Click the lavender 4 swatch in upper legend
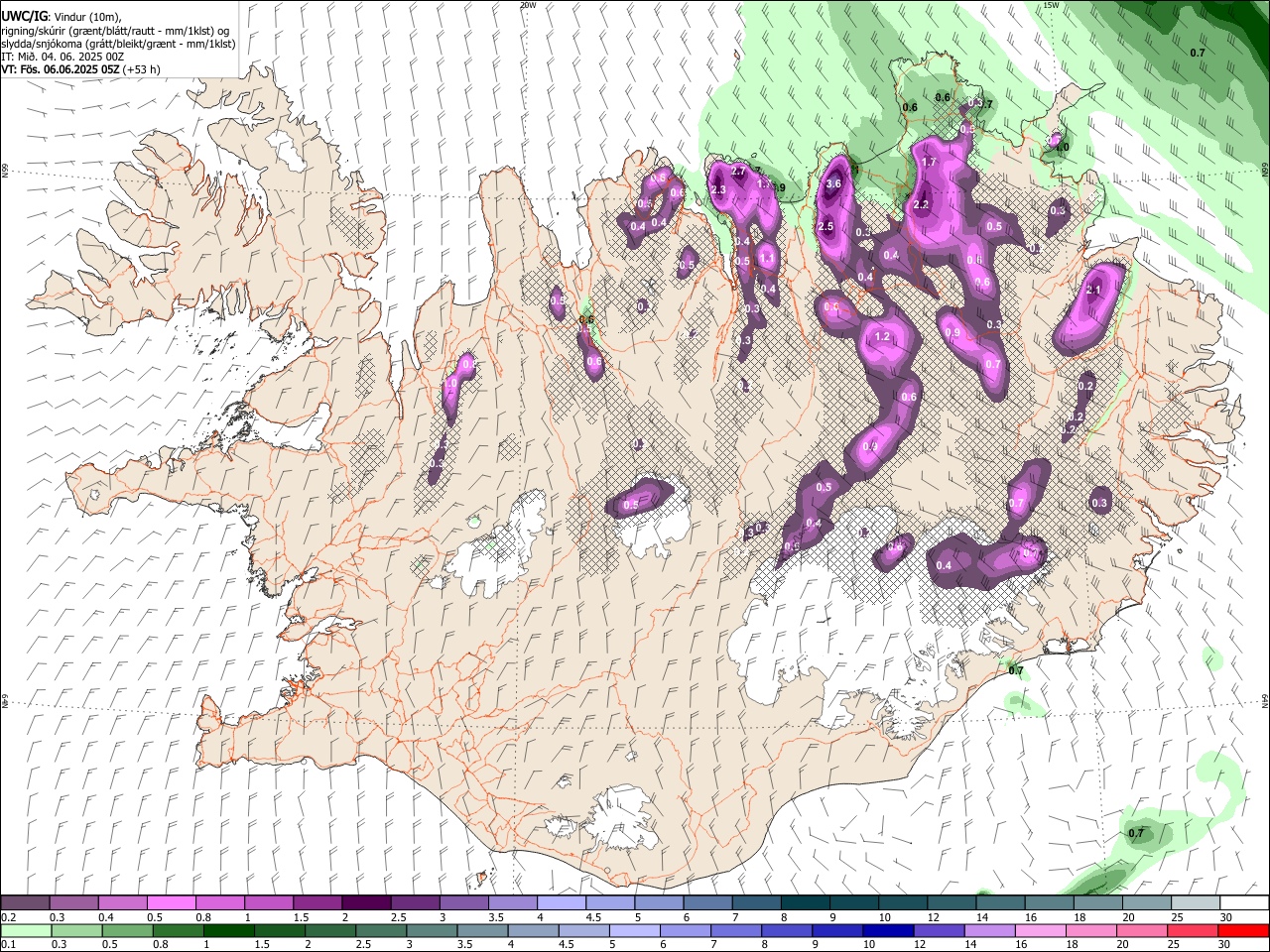 click(561, 903)
